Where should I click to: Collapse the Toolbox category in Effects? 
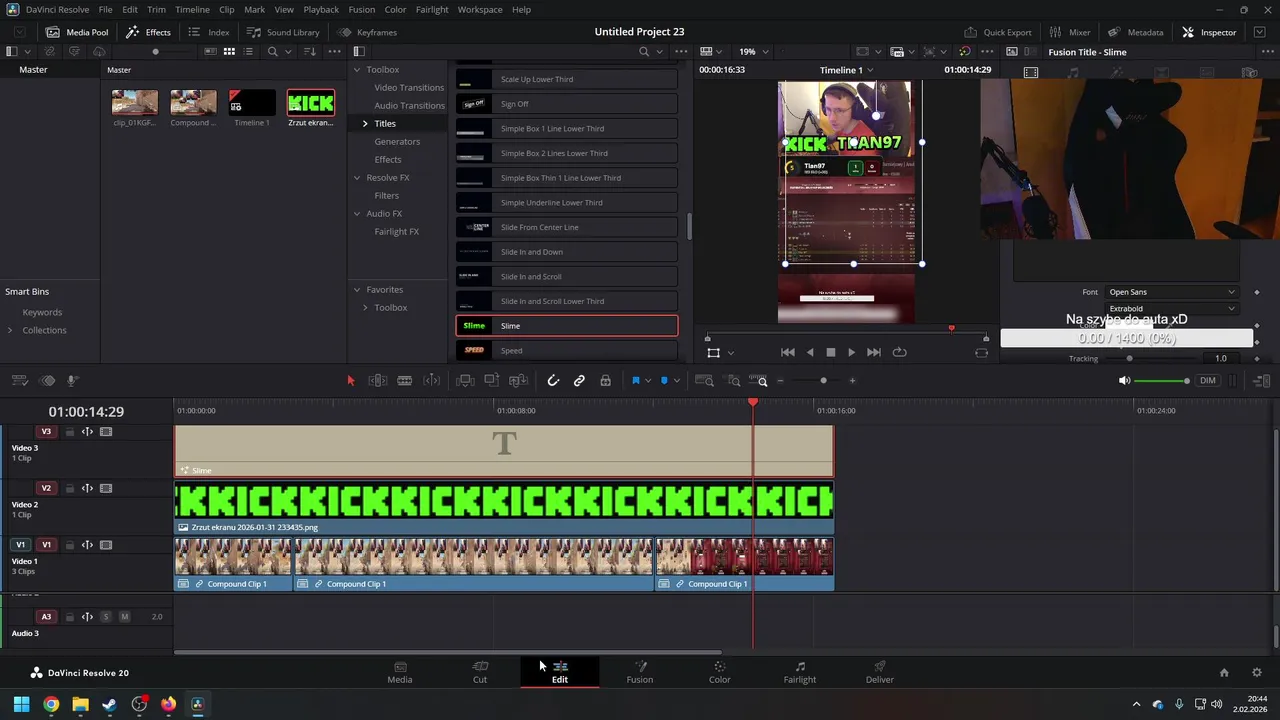(x=357, y=69)
